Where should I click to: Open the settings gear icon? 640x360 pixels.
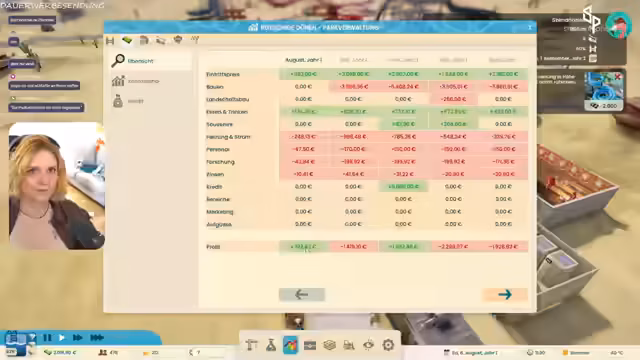point(388,345)
